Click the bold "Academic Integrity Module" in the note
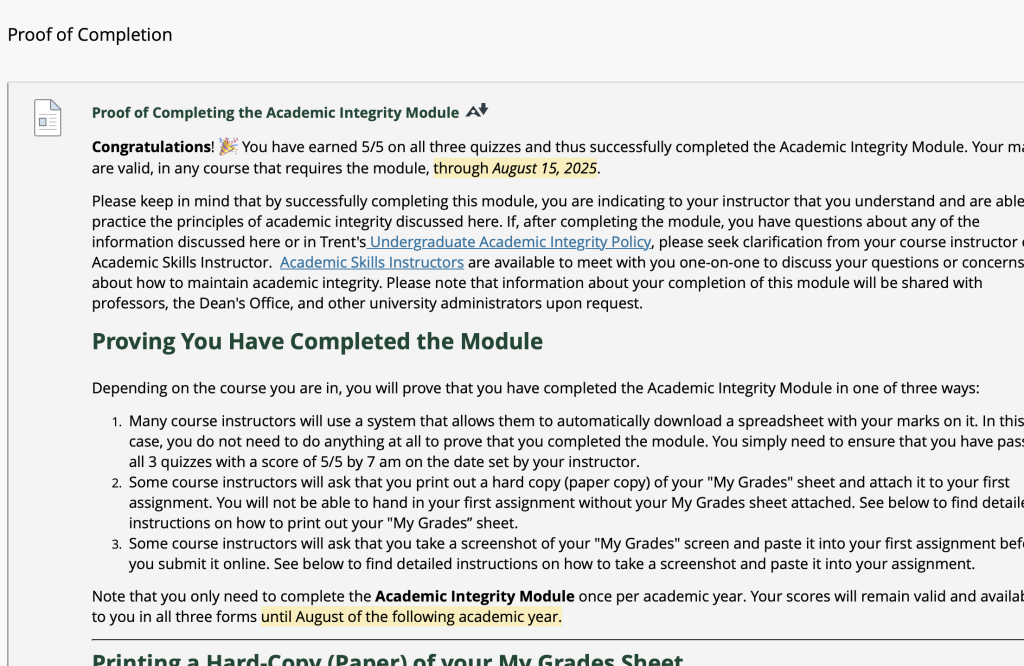Image resolution: width=1024 pixels, height=666 pixels. [x=474, y=596]
